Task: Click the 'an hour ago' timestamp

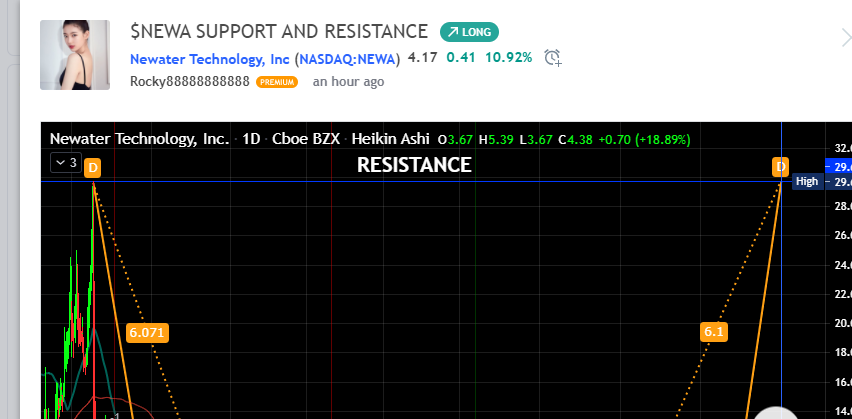Action: tap(348, 82)
